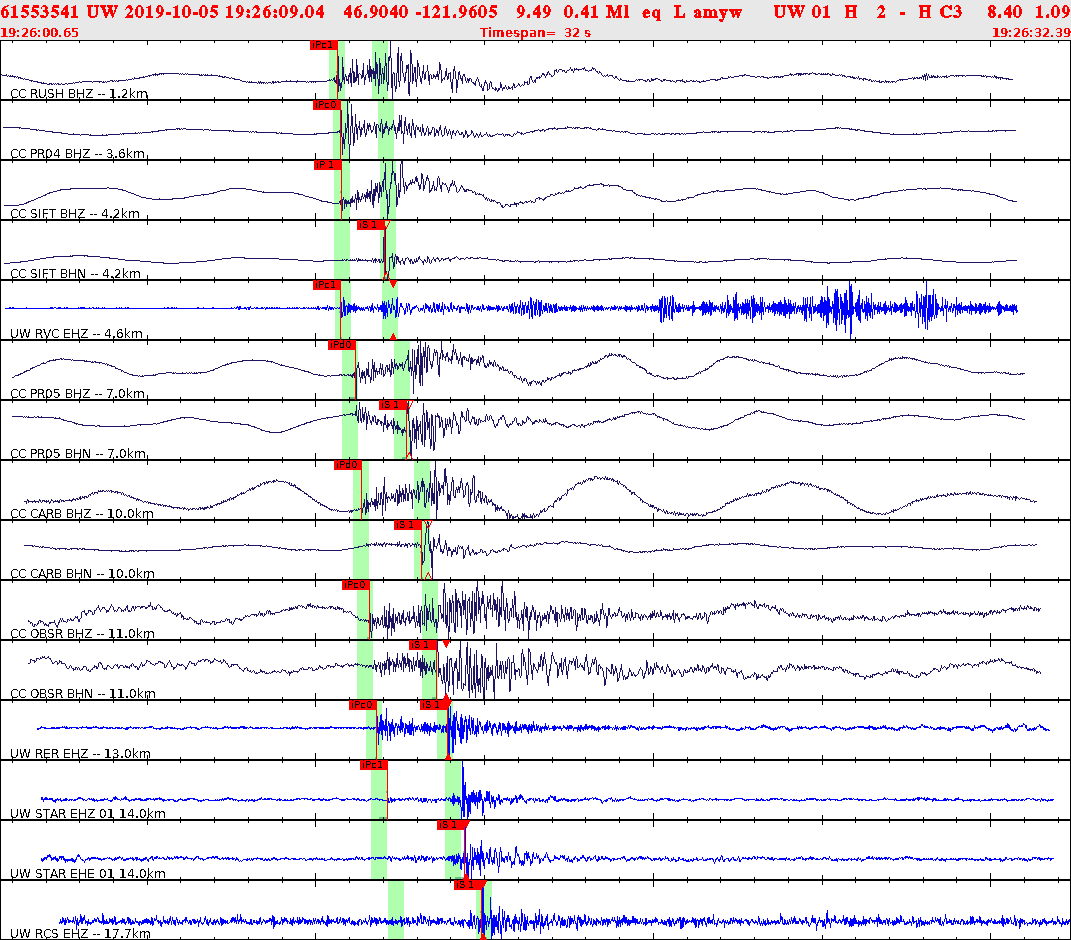Viewport: 1071px width, 940px height.
Task: Click the iS 1 pick flag on UW RCS EHZ
Action: [466, 885]
